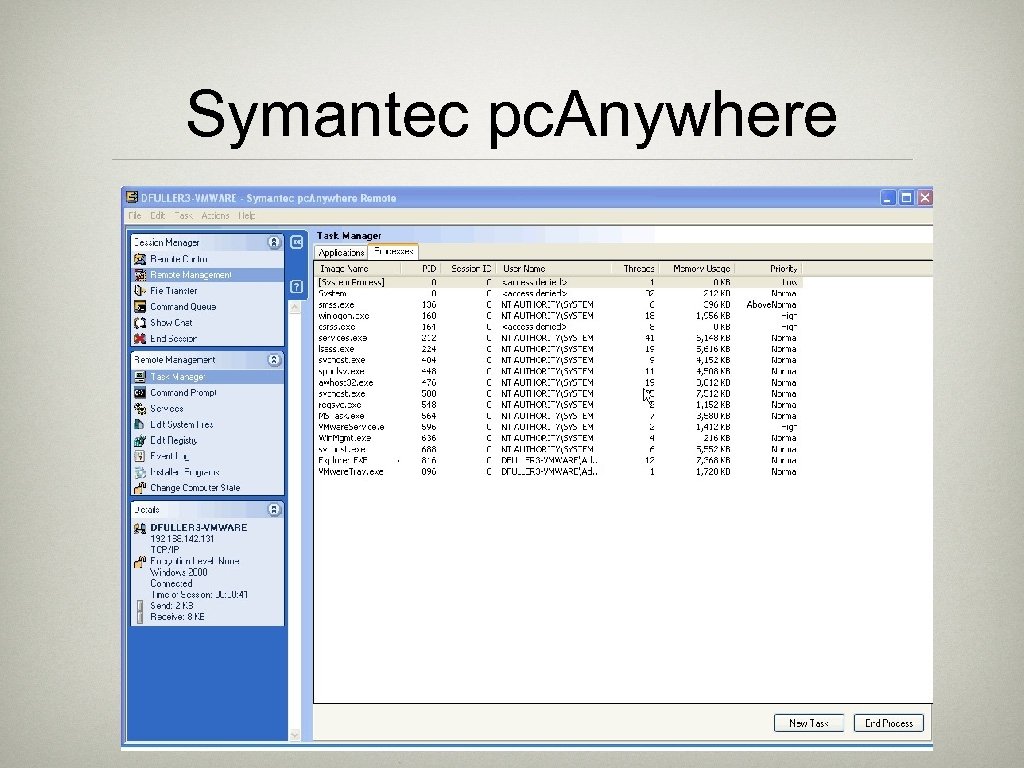Screen dimensions: 1024x768
Task: Select the regsvc.exe process row
Action: (558, 405)
